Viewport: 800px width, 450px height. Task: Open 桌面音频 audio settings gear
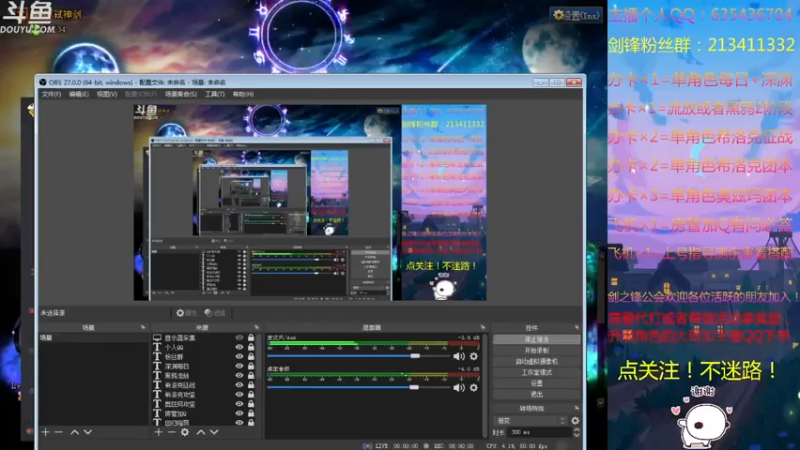(473, 387)
